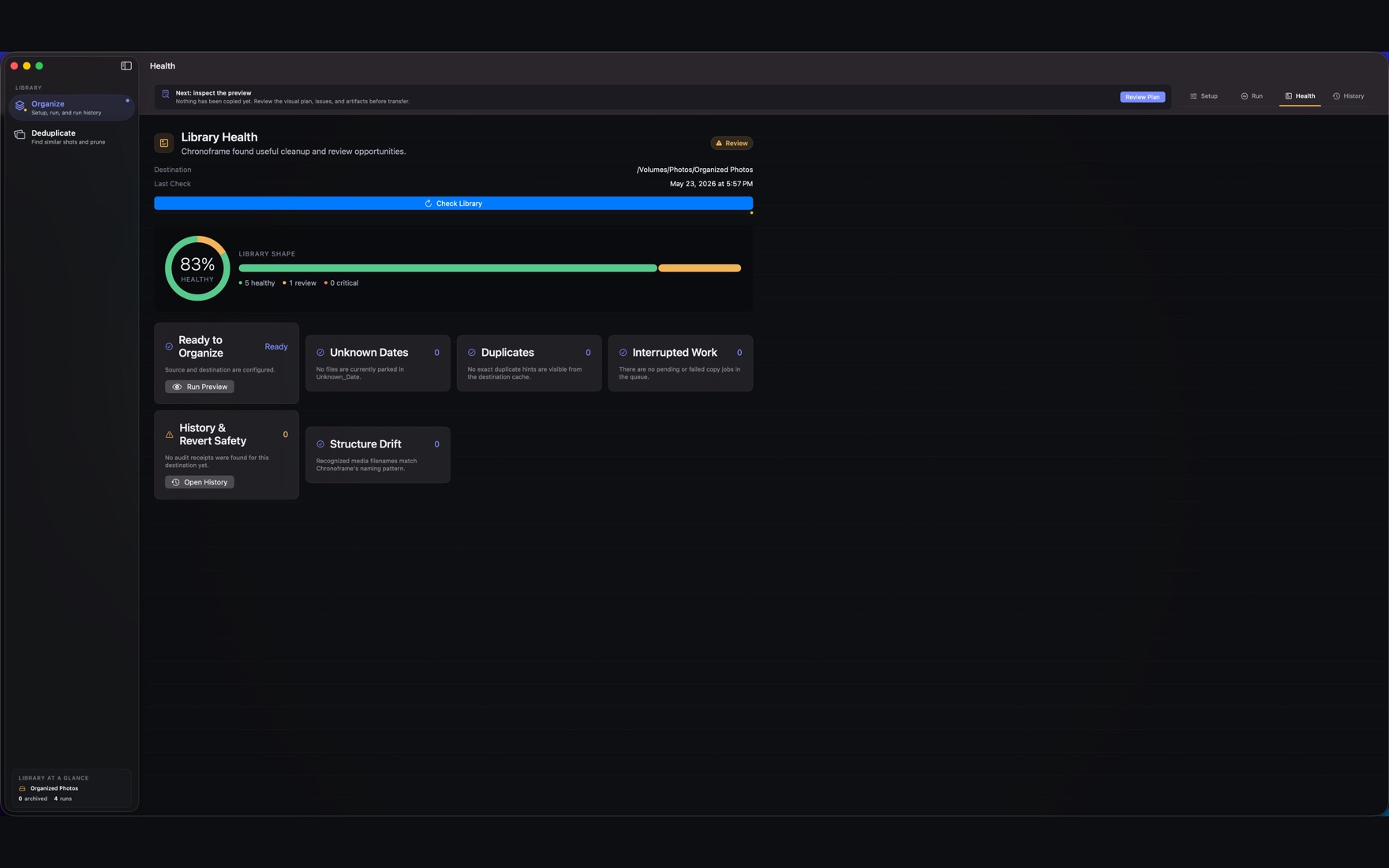Click the checkmark icon beside Interrupted Work

point(623,353)
